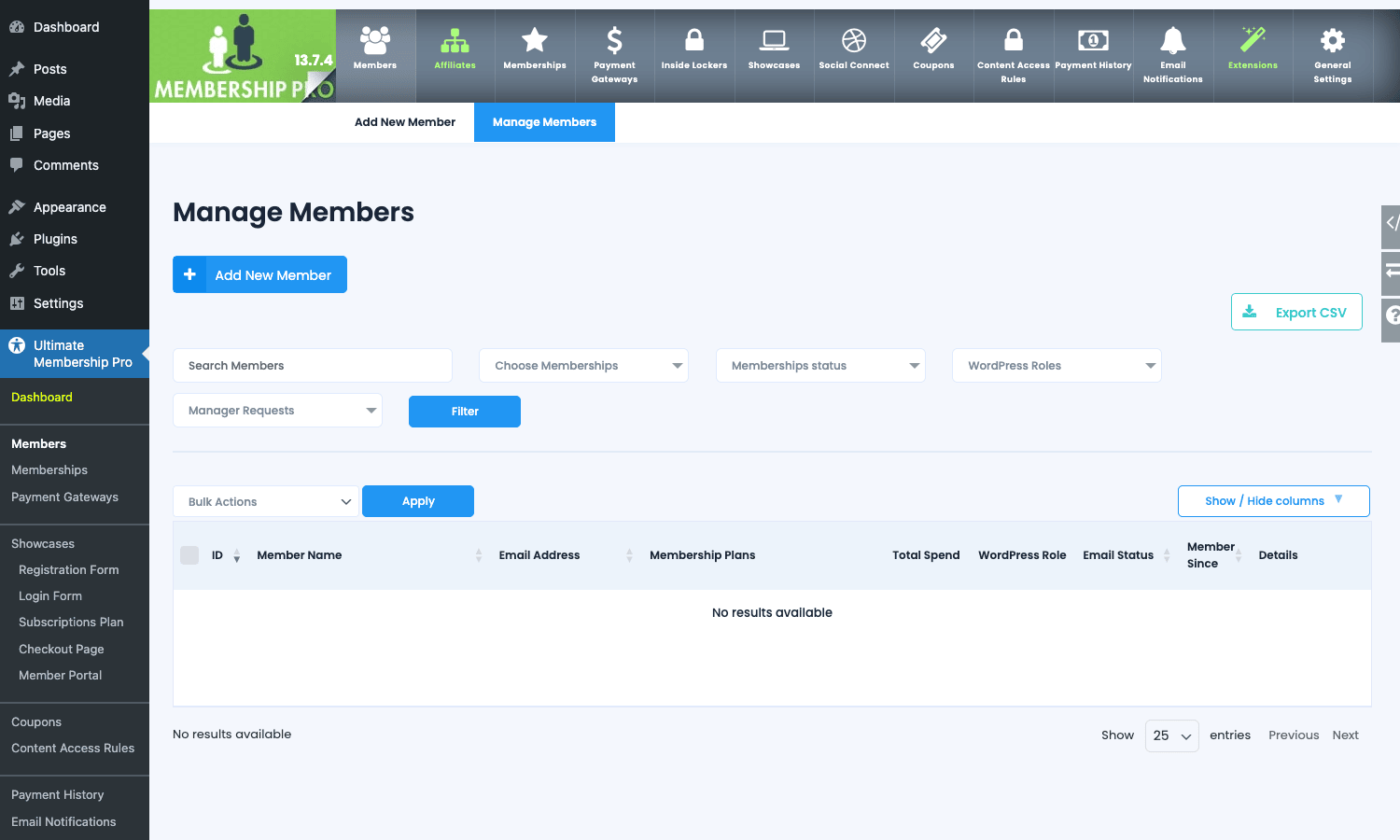The height and width of the screenshot is (840, 1400).
Task: Expand Manager Requests dropdown
Action: click(x=277, y=411)
